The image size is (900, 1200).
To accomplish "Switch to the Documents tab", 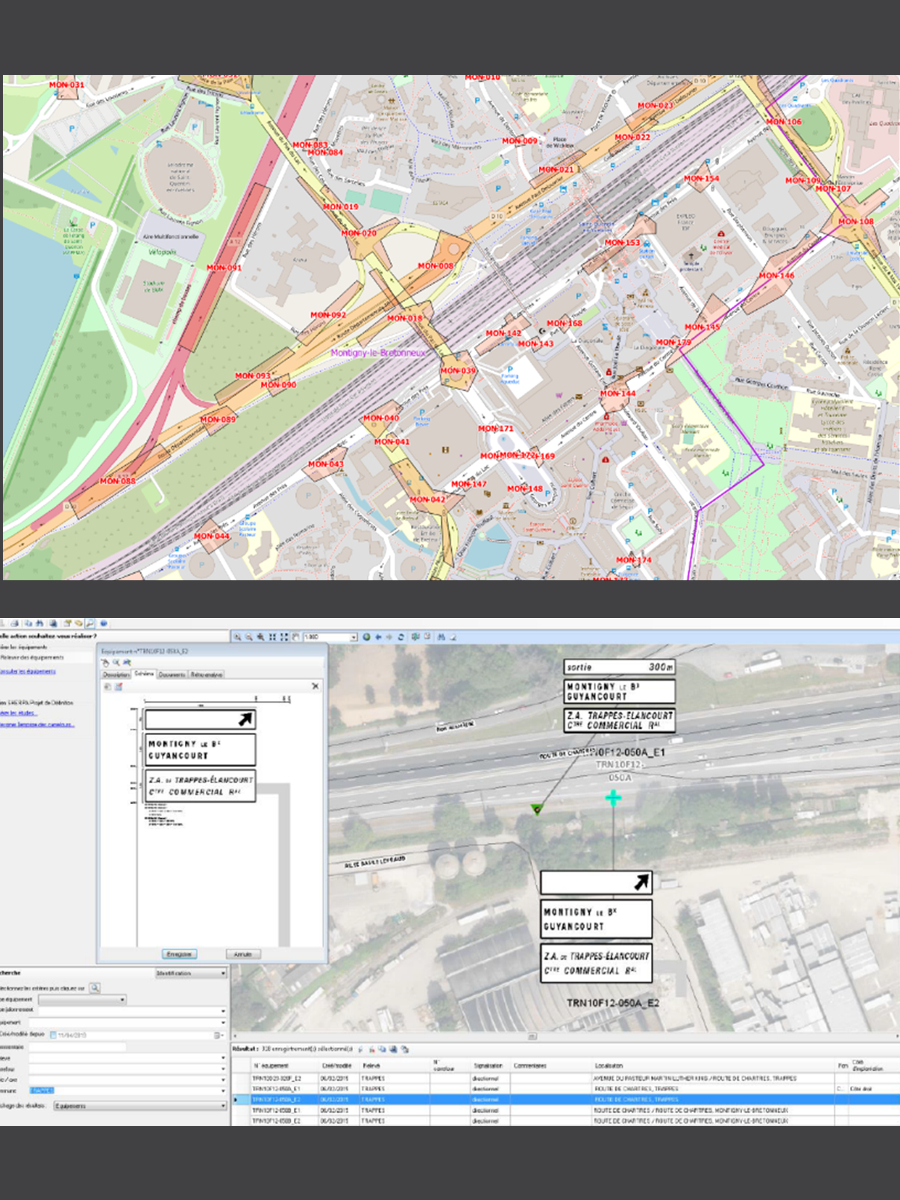I will pyautogui.click(x=171, y=675).
